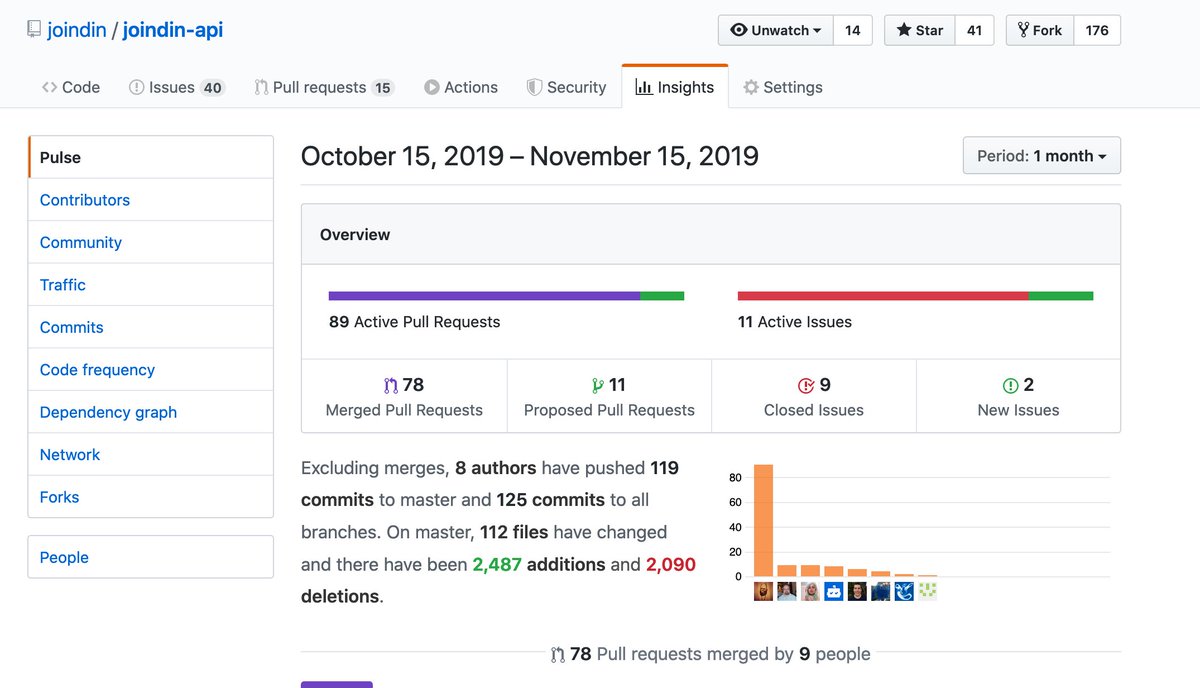Open the Pull requests tab

coord(323,87)
